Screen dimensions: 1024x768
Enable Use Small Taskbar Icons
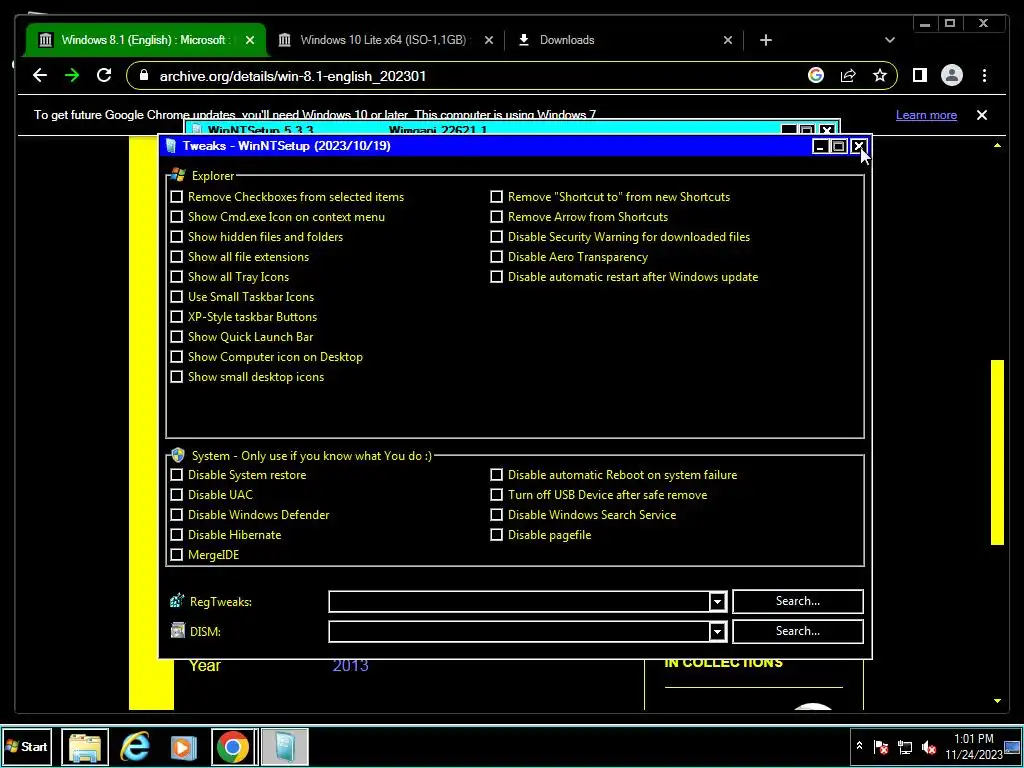point(176,296)
